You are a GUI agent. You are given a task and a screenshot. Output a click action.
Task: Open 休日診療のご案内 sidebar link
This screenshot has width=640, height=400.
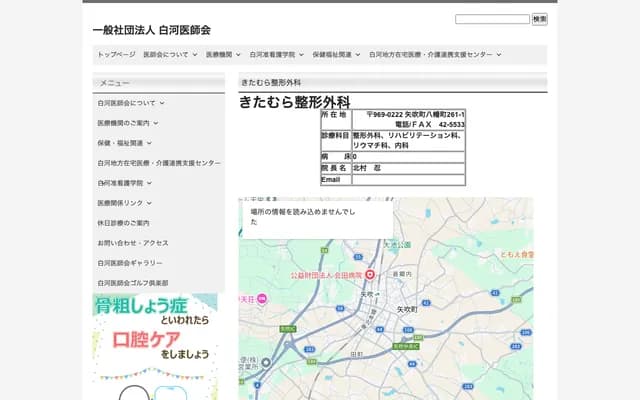[123, 223]
